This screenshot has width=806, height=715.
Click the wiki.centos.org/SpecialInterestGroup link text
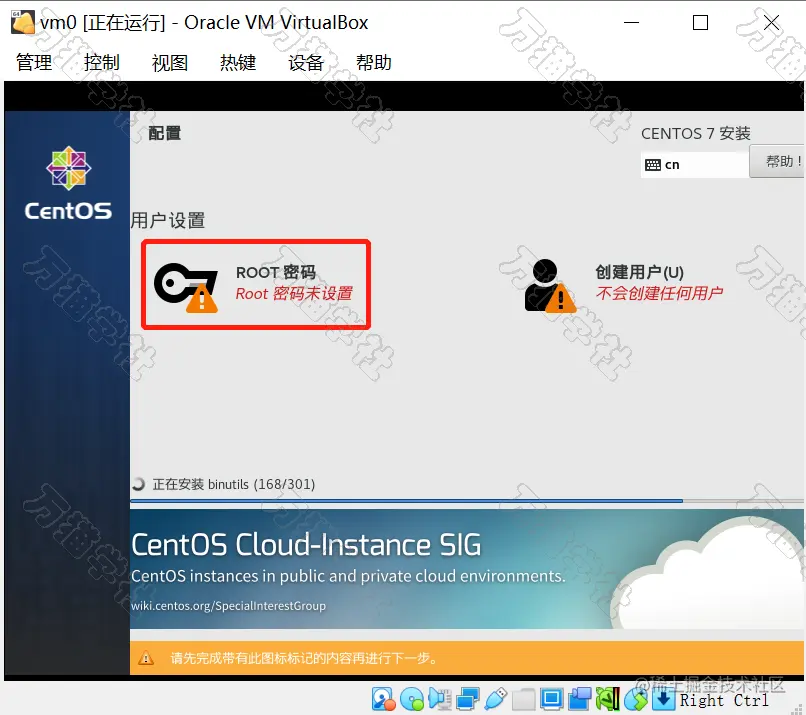(x=228, y=606)
